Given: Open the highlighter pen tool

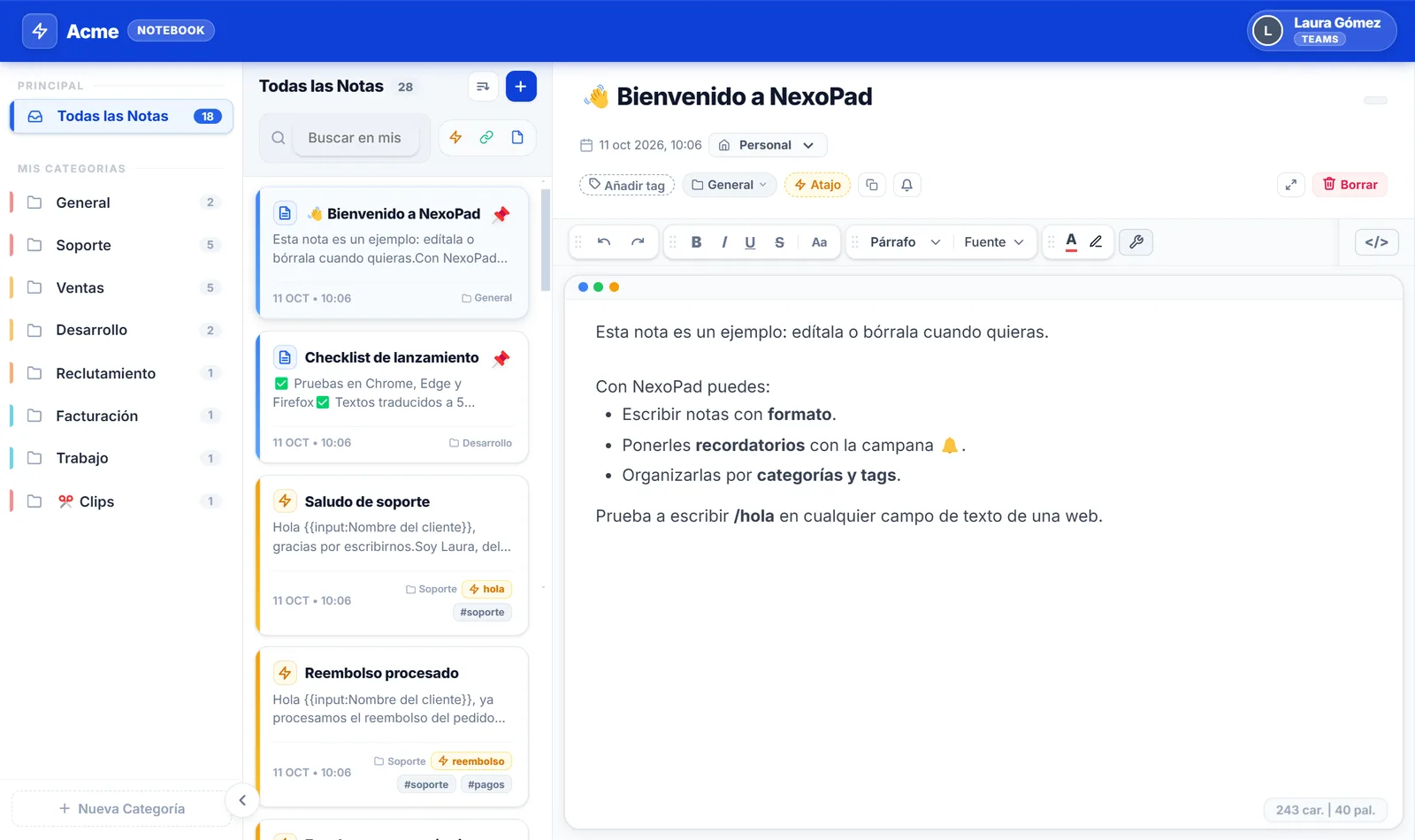Looking at the screenshot, I should coord(1096,241).
